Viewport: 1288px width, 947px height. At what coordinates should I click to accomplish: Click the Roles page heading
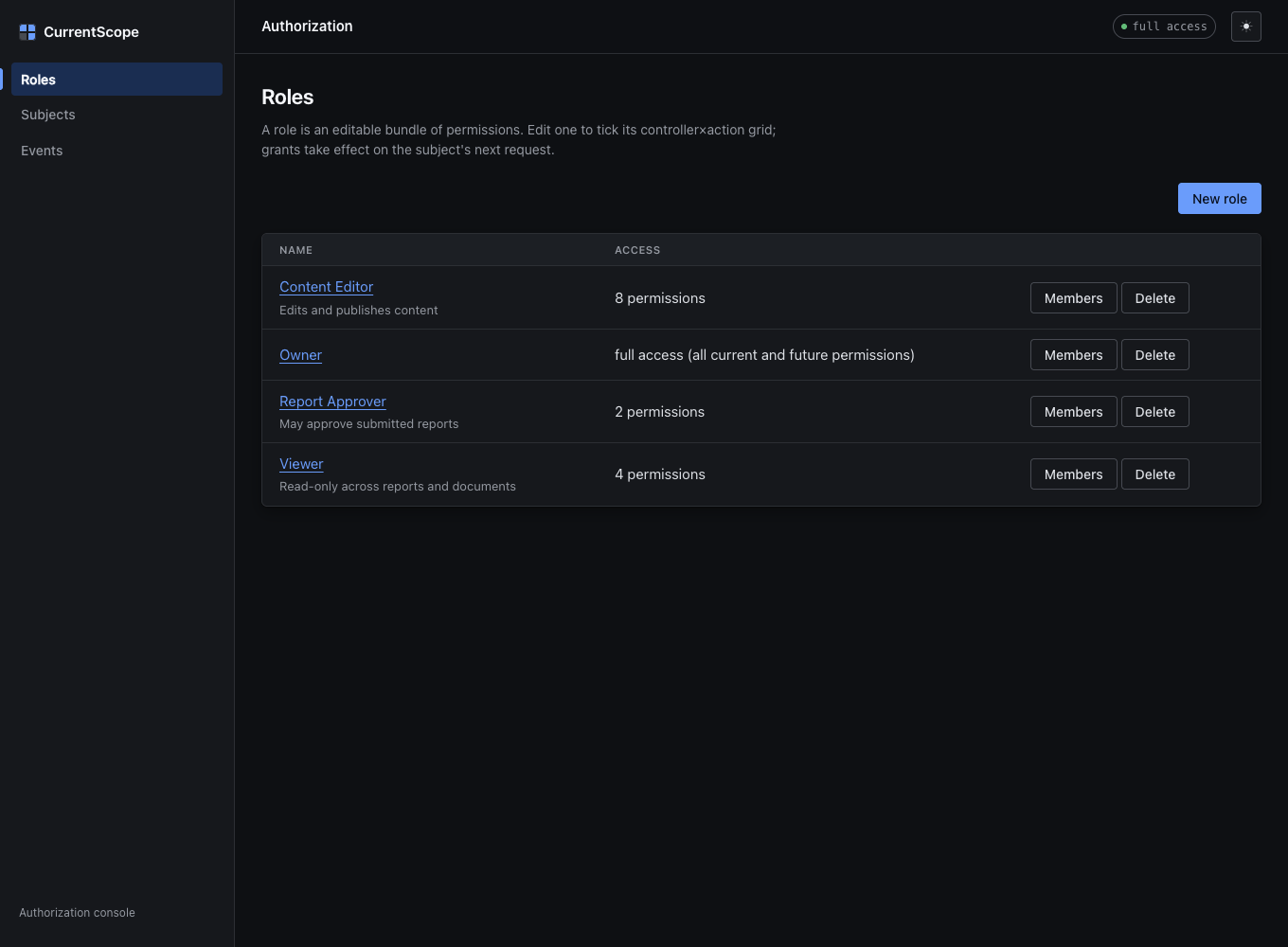(287, 98)
